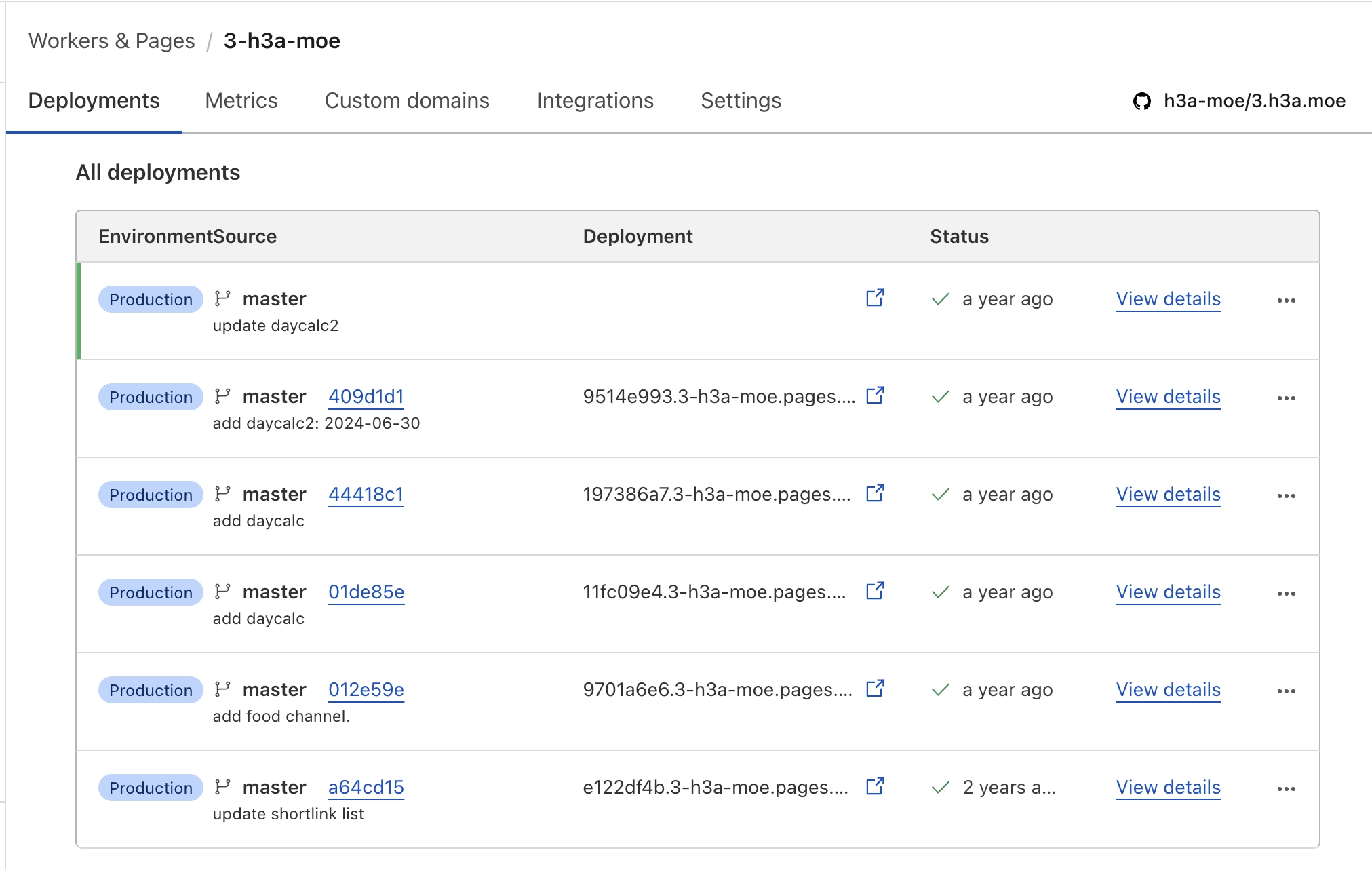Screen dimensions: 1372x869
Task: Open more options menu for 44418c1 deployment
Action: (x=1287, y=496)
